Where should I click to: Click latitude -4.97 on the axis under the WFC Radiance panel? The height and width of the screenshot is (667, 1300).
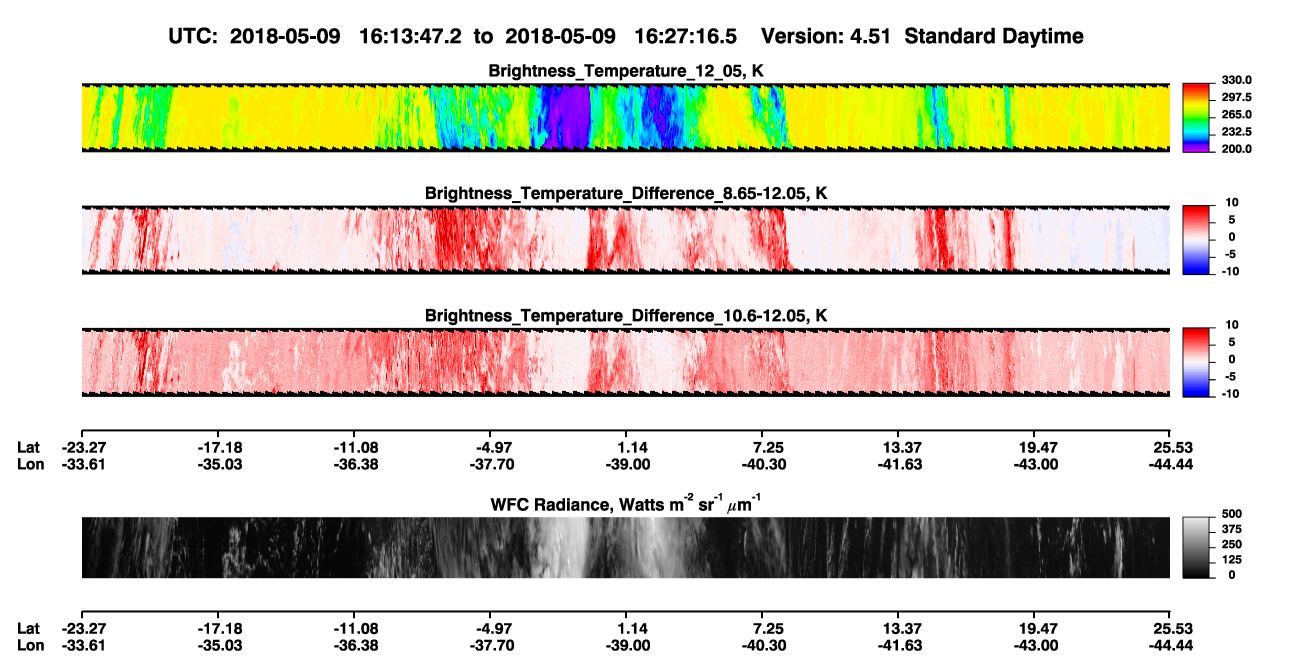492,628
